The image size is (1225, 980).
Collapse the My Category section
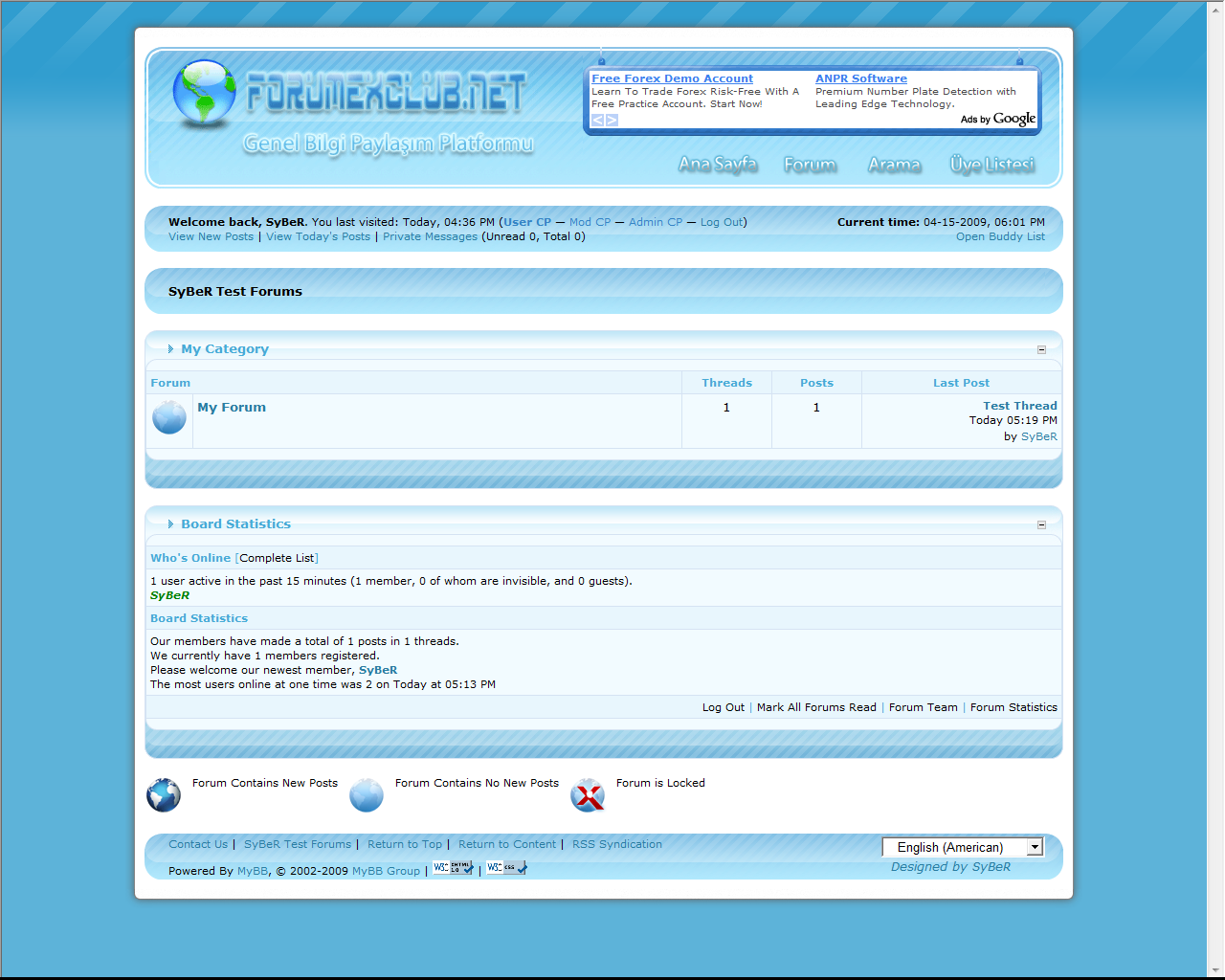click(x=1041, y=349)
